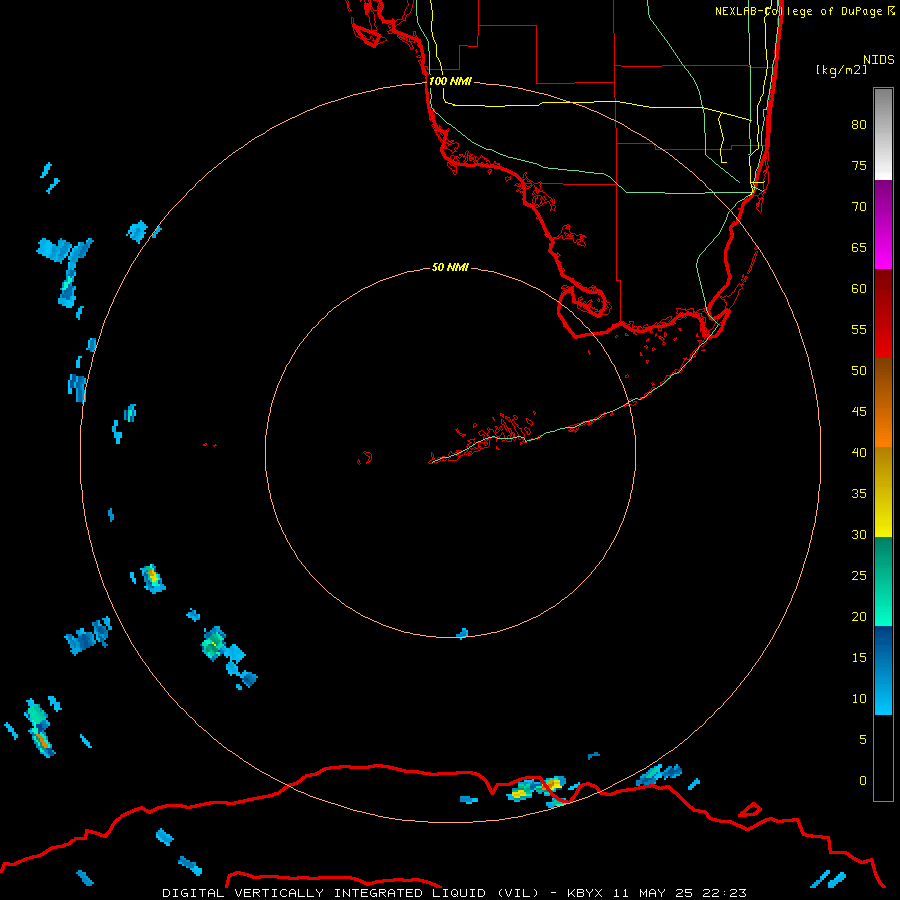Click the 0 value on the scale
Image resolution: width=900 pixels, height=900 pixels.
863,781
